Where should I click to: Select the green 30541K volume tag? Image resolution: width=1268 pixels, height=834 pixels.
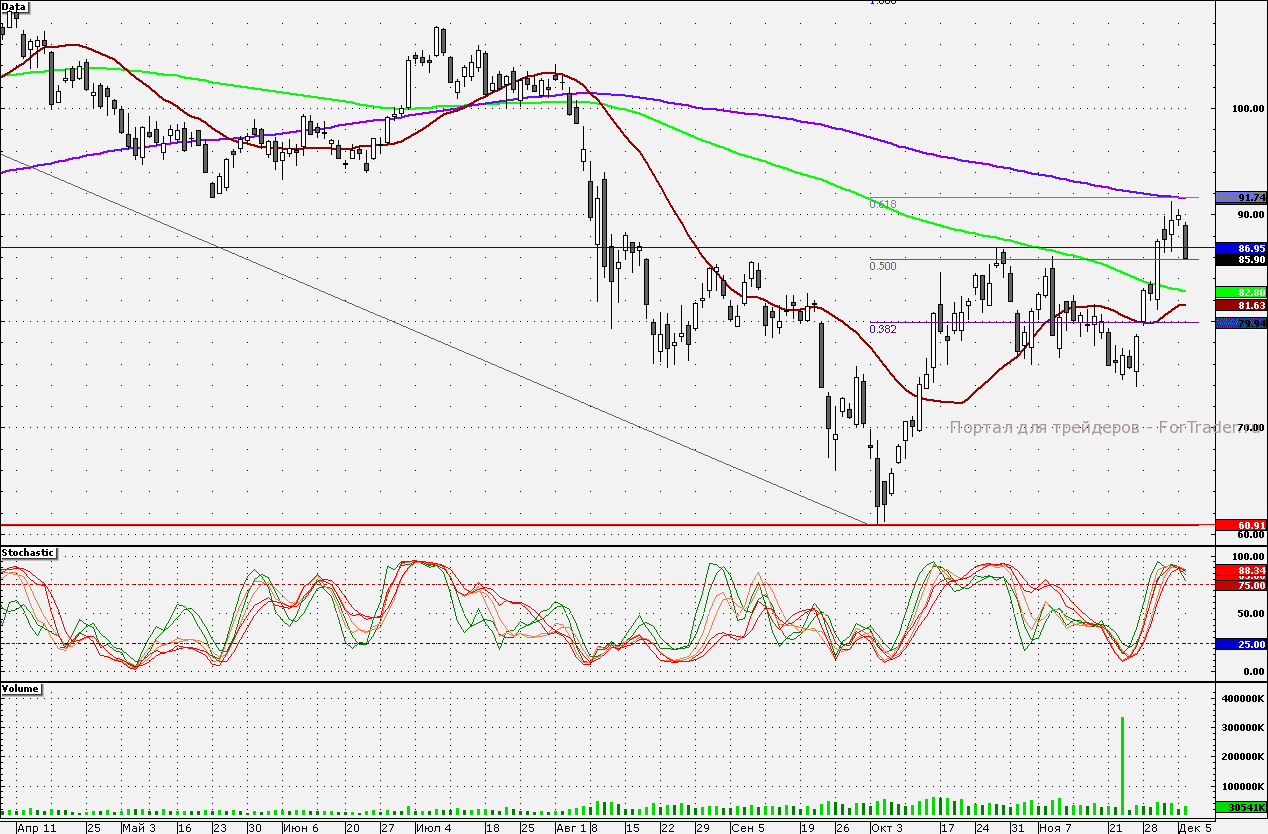coord(1239,807)
